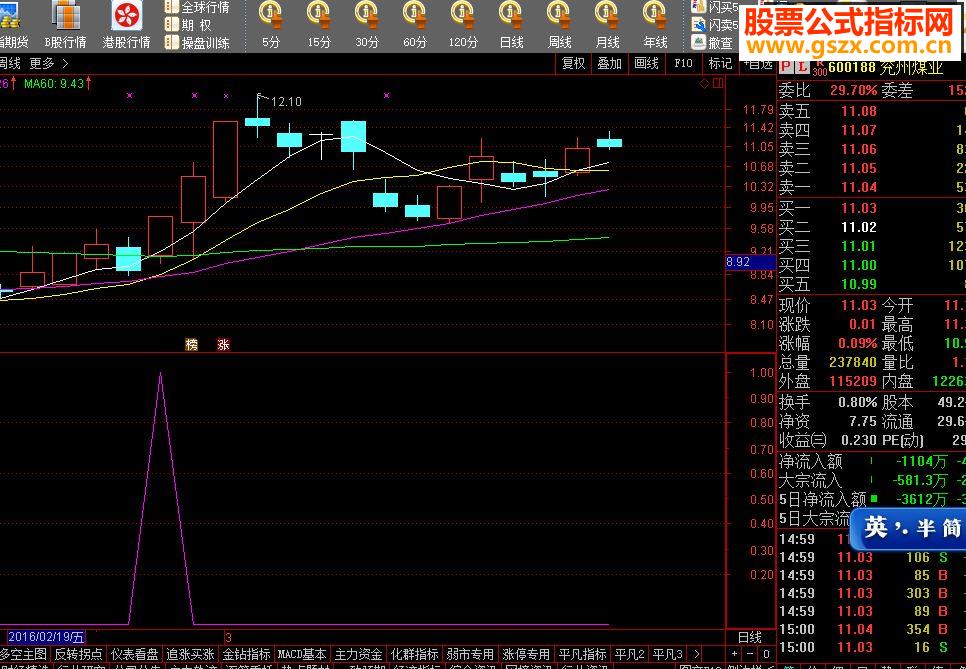Select the 主力资金 indicator tab
Viewport: 966px width, 669px height.
pos(358,654)
